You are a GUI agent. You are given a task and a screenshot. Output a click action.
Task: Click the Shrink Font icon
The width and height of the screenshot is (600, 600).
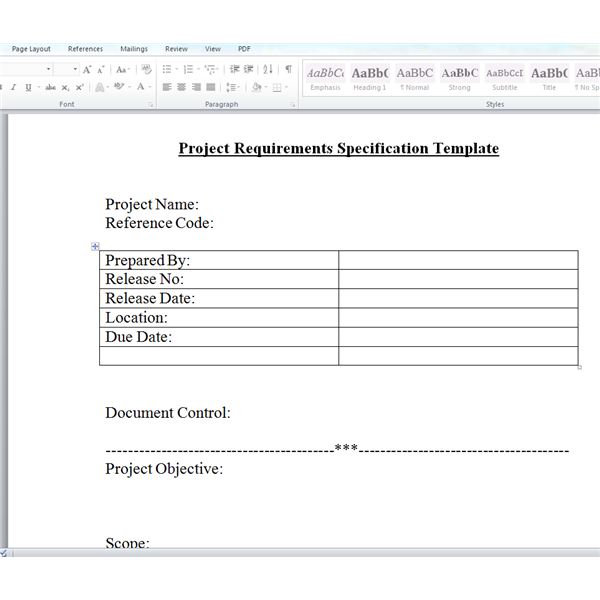point(101,70)
